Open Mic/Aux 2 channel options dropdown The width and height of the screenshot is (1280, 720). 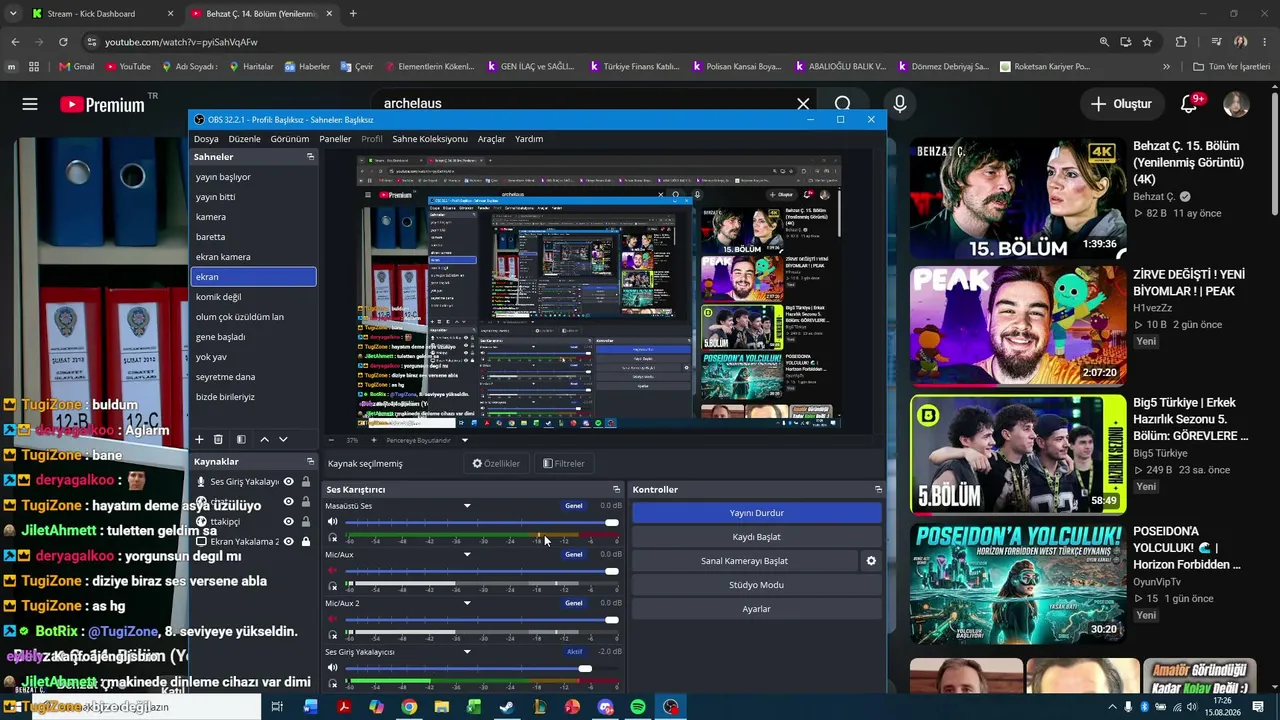(x=467, y=604)
